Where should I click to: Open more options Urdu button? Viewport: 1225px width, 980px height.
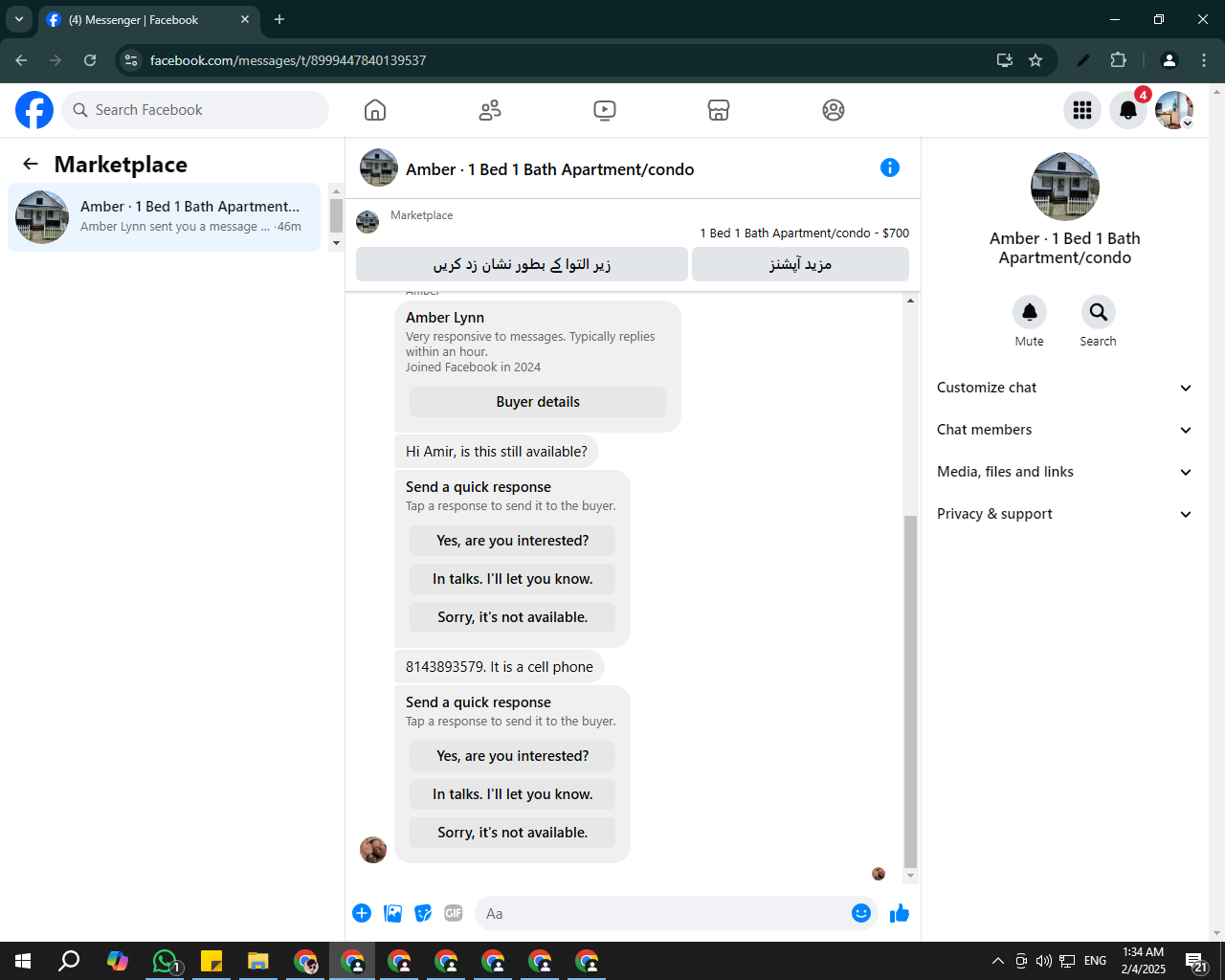click(800, 264)
